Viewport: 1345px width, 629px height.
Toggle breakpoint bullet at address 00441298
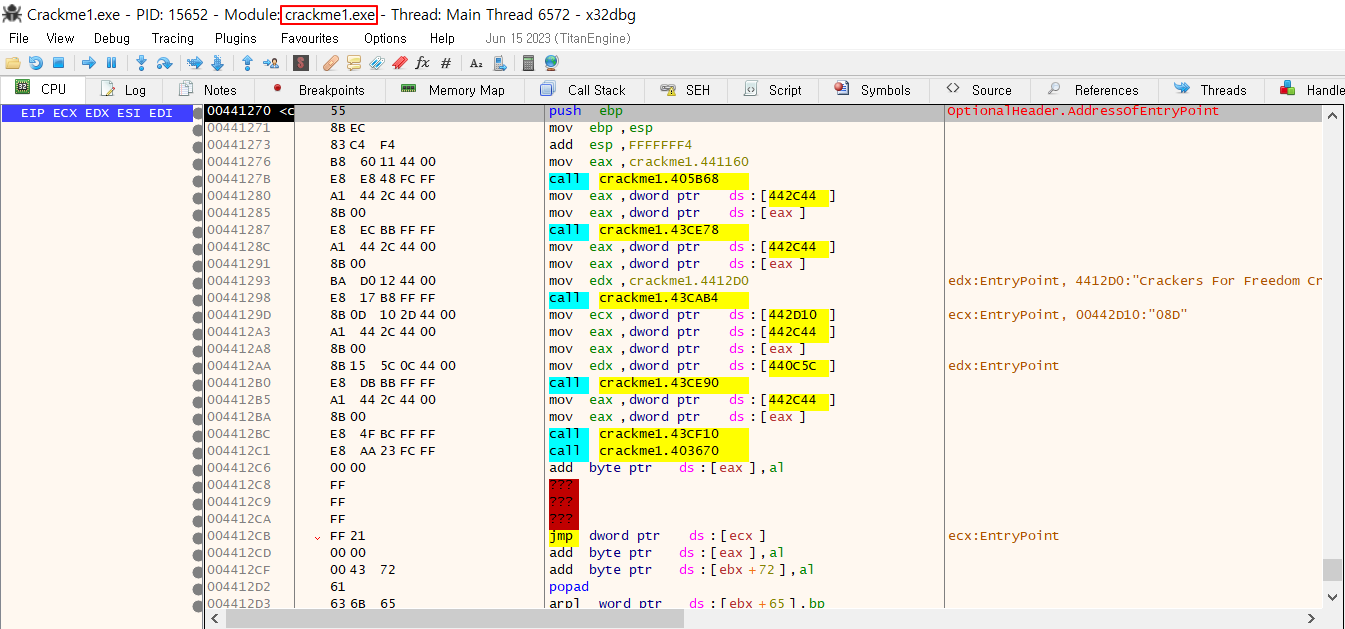coord(198,298)
